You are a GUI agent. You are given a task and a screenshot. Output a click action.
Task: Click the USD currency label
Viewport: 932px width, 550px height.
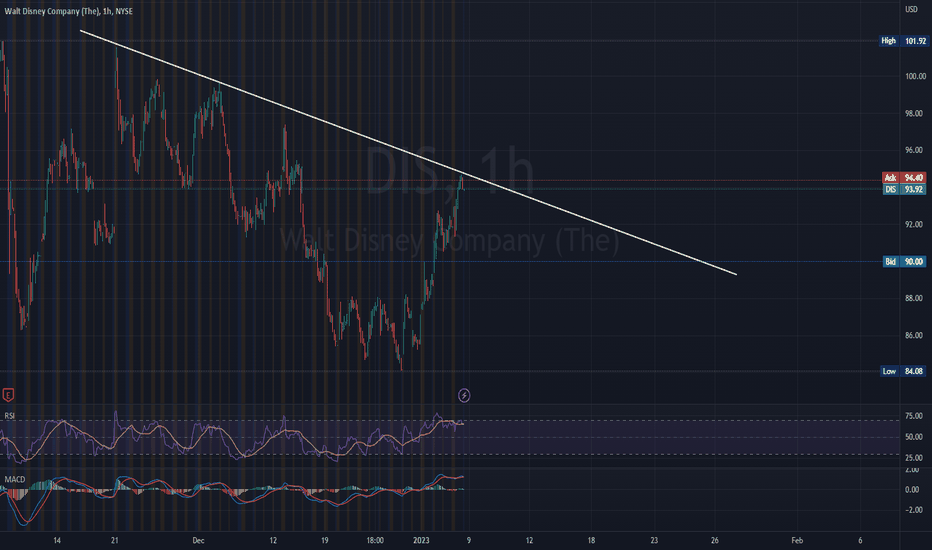click(911, 10)
